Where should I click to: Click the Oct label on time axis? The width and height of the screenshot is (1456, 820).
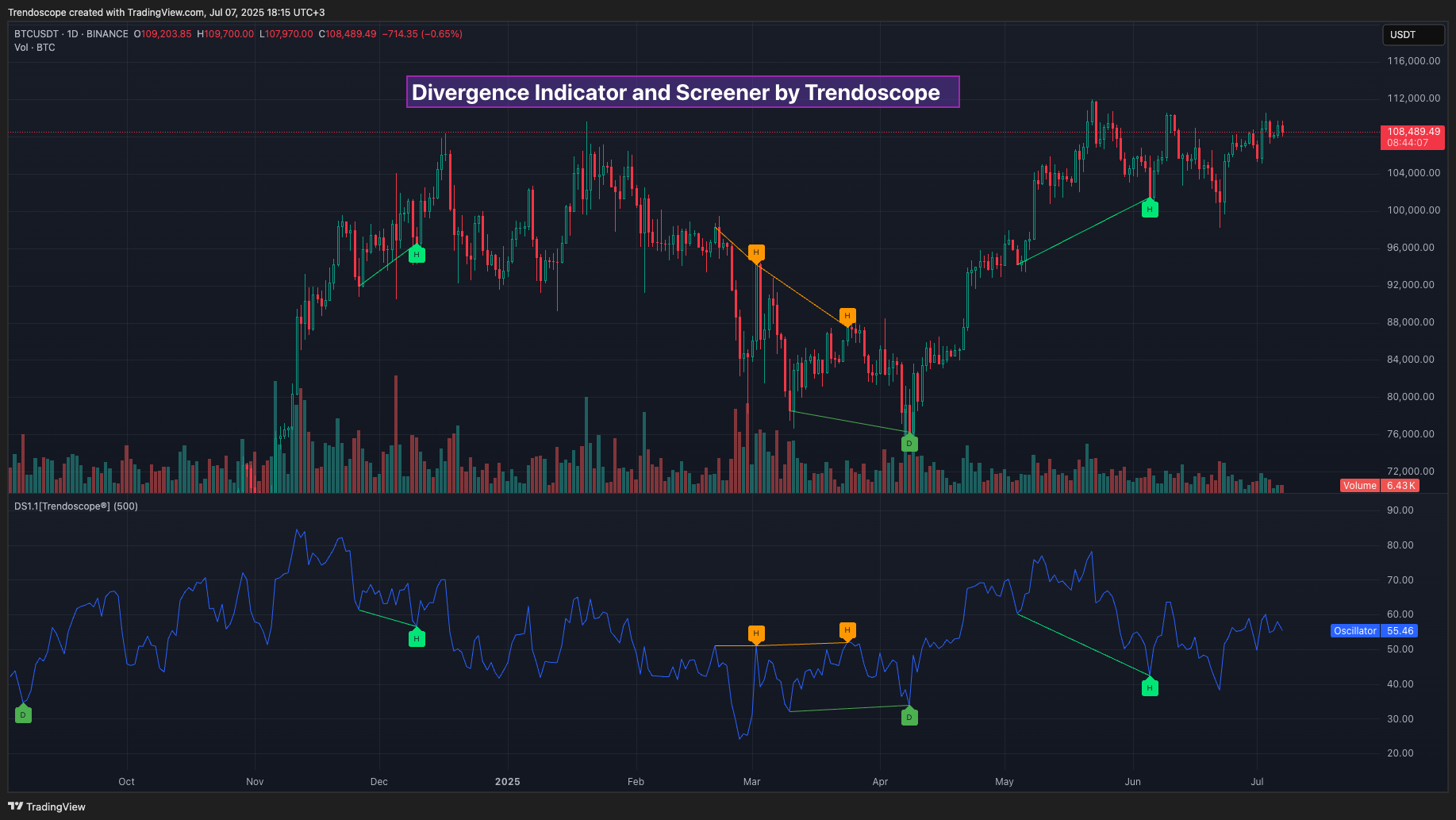coord(126,782)
